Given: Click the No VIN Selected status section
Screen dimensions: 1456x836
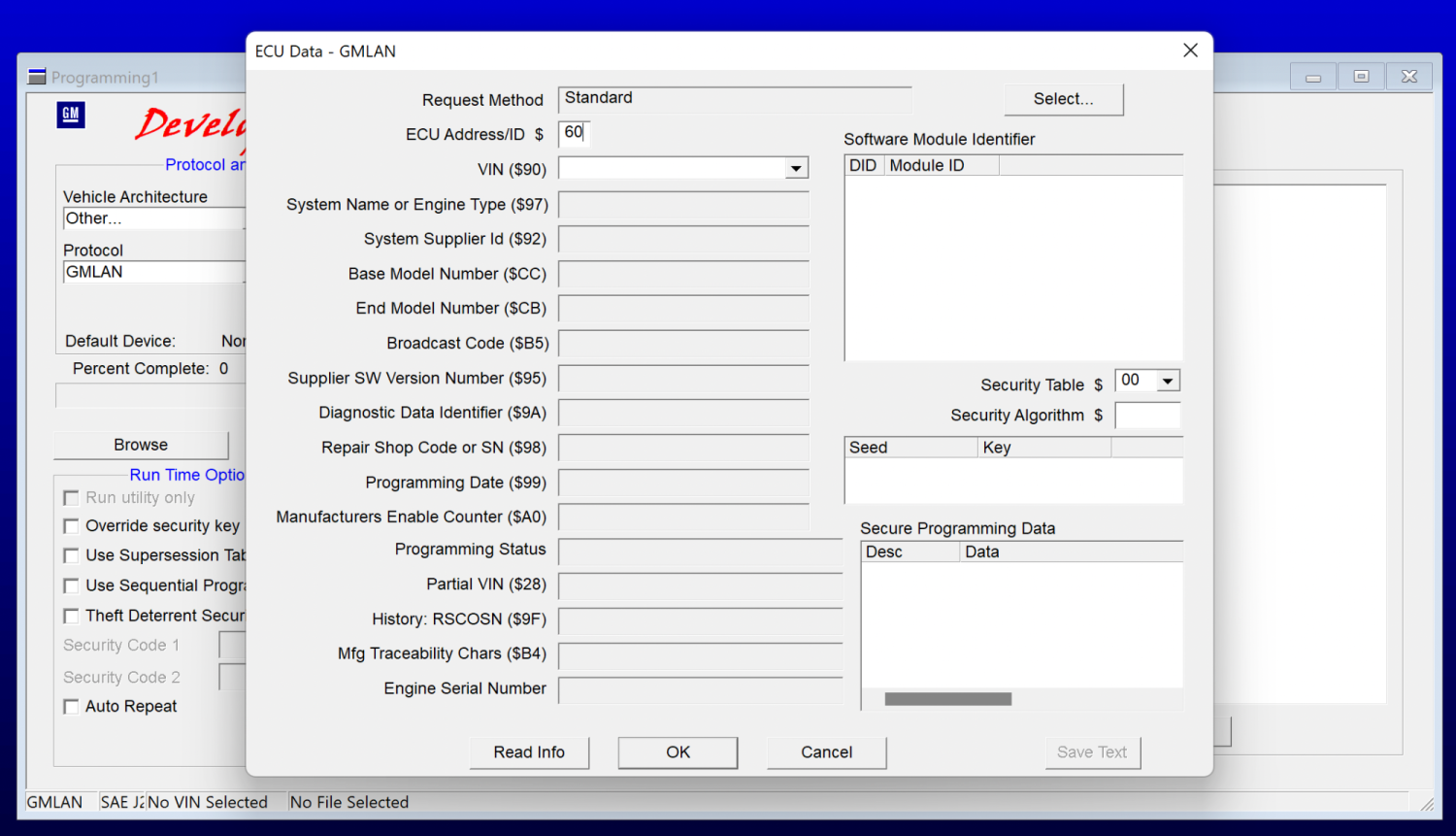Looking at the screenshot, I should coord(208,802).
